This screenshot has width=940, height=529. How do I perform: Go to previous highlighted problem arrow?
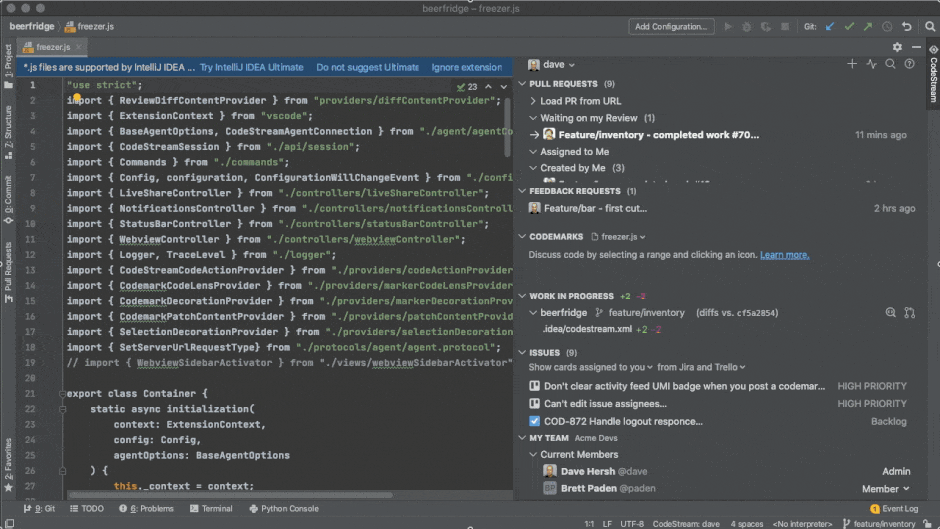pyautogui.click(x=489, y=87)
